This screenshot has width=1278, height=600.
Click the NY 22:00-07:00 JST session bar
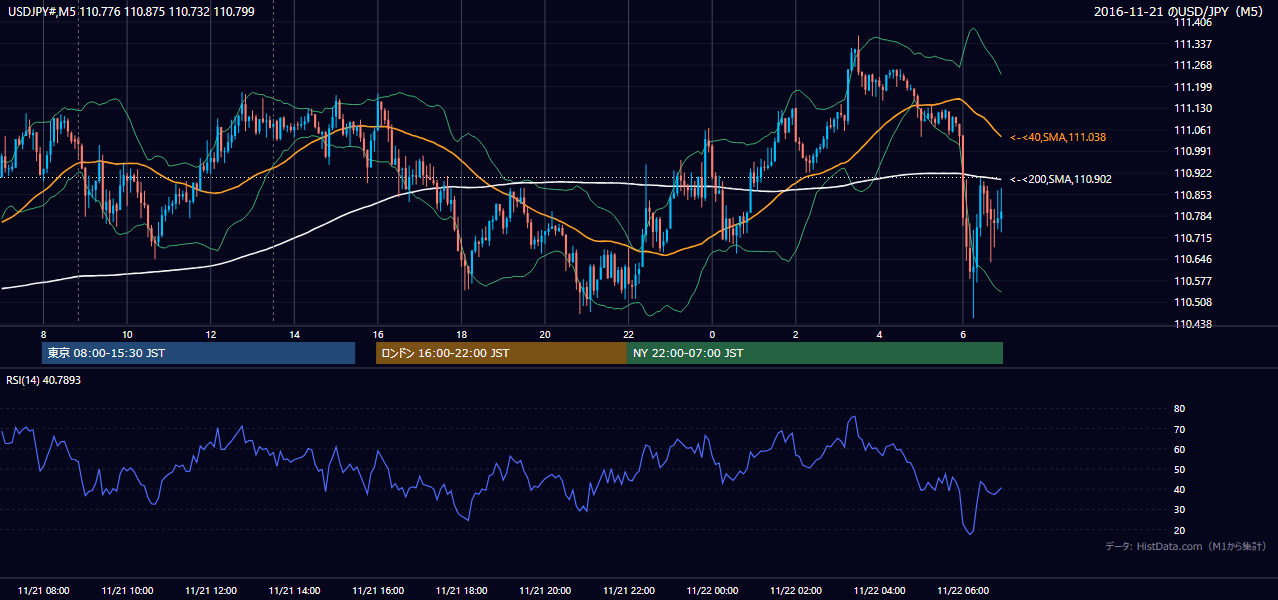tap(815, 353)
